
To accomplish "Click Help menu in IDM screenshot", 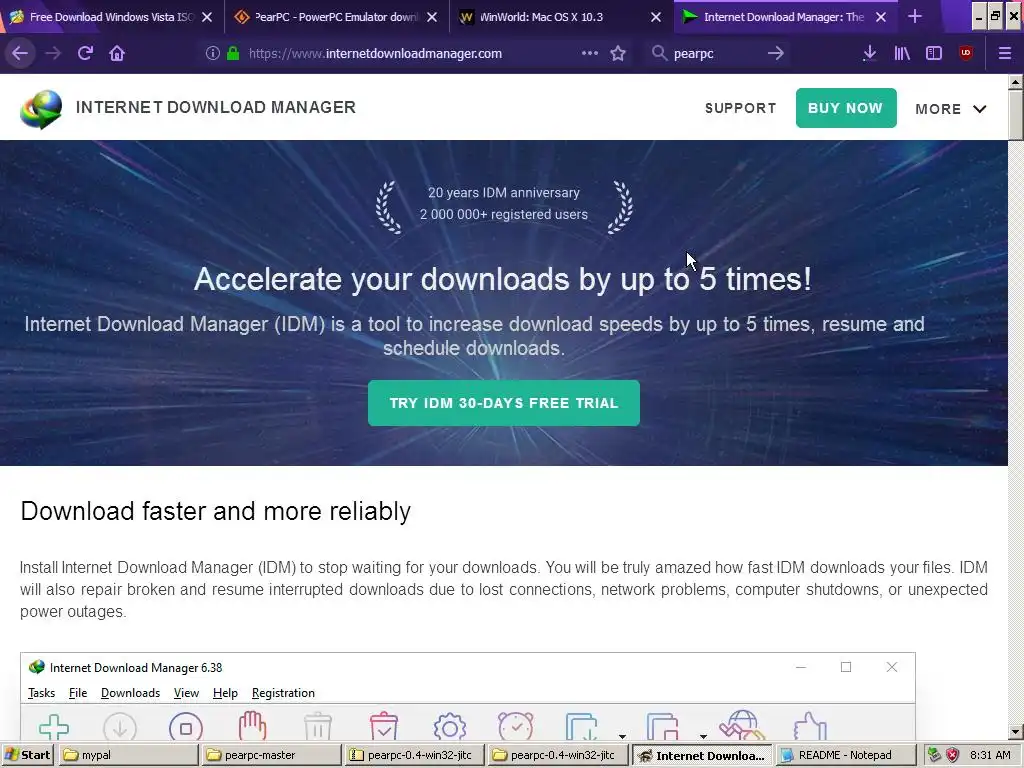I will click(x=225, y=693).
